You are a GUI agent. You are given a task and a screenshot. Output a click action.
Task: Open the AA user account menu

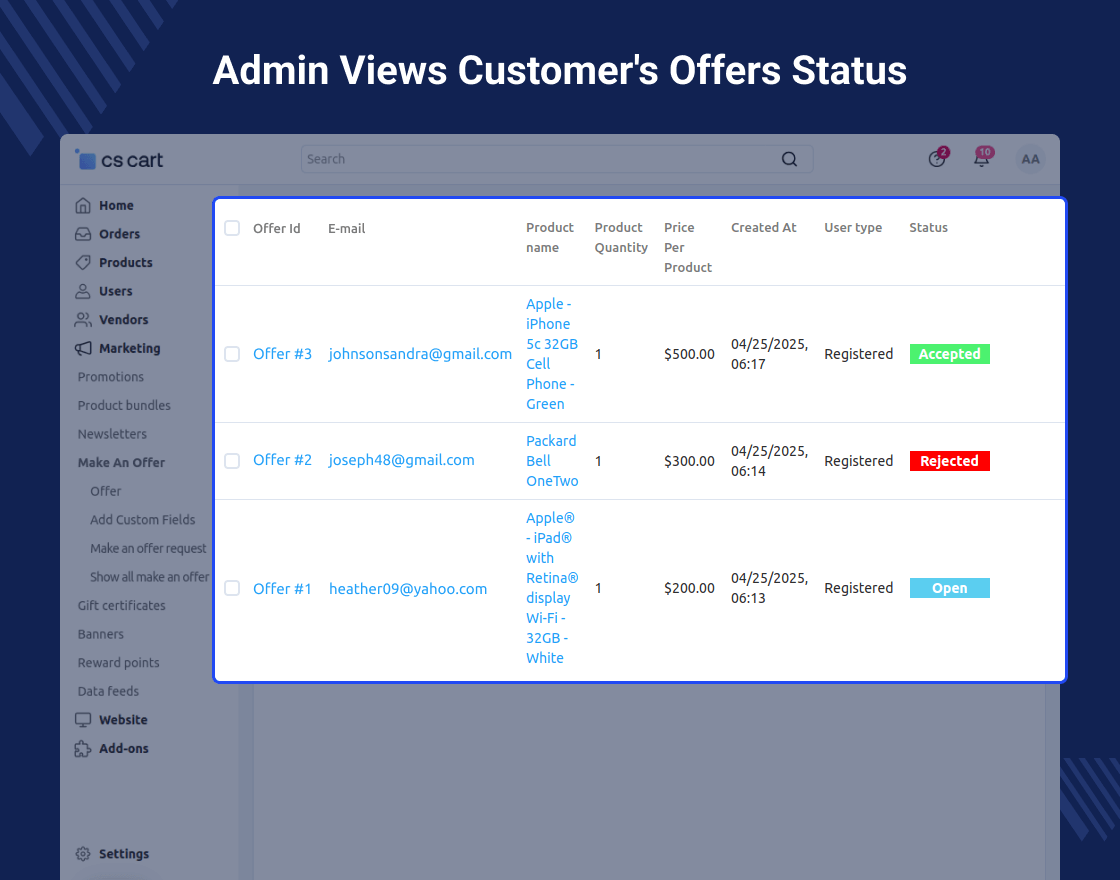point(1030,159)
